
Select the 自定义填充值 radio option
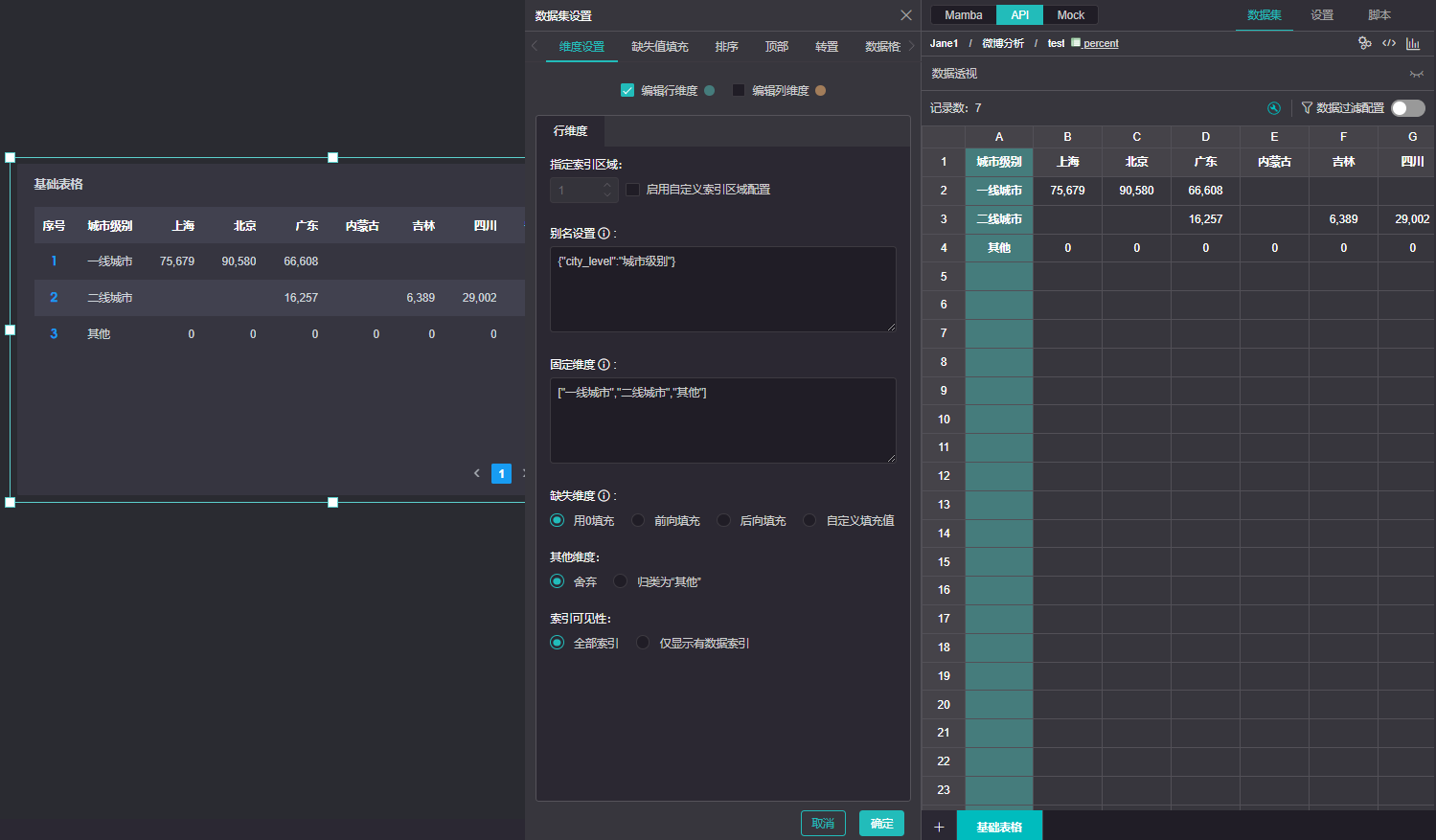point(809,520)
